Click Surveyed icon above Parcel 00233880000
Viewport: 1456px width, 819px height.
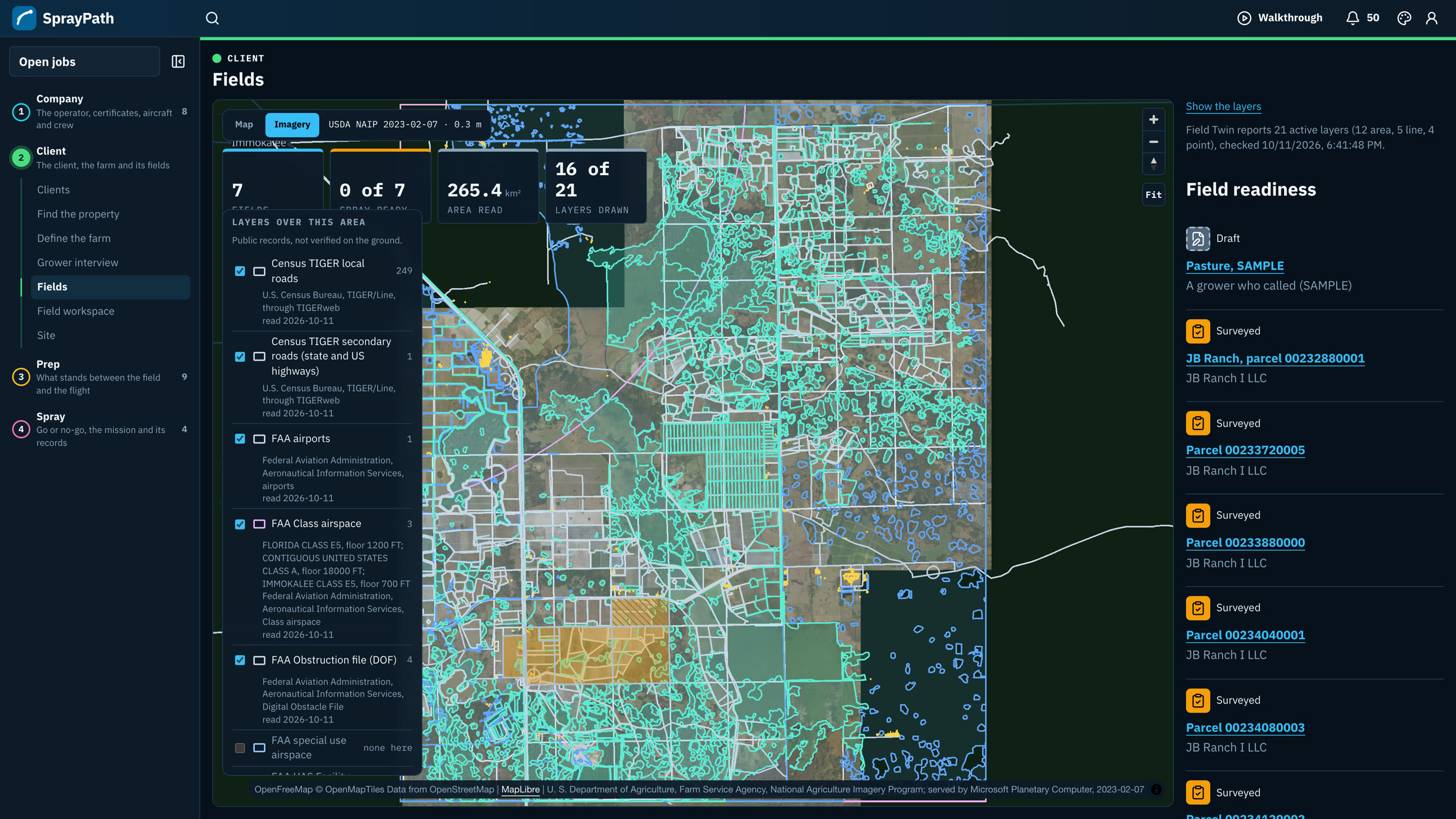coord(1198,515)
